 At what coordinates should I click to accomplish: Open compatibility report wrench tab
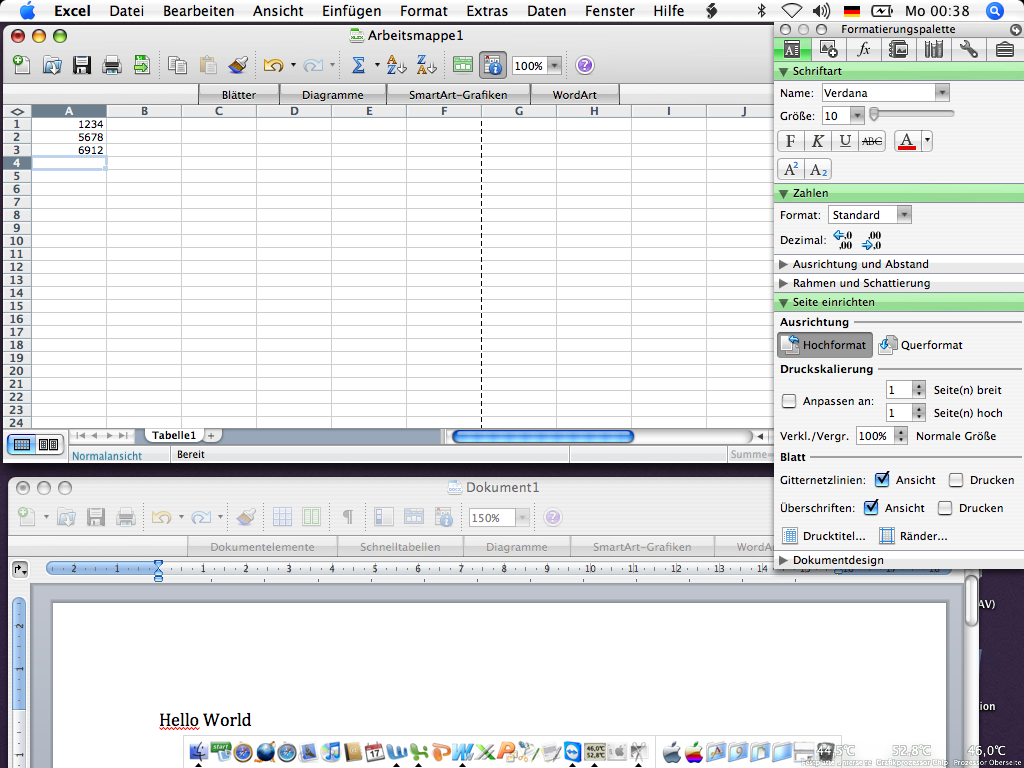[x=969, y=49]
